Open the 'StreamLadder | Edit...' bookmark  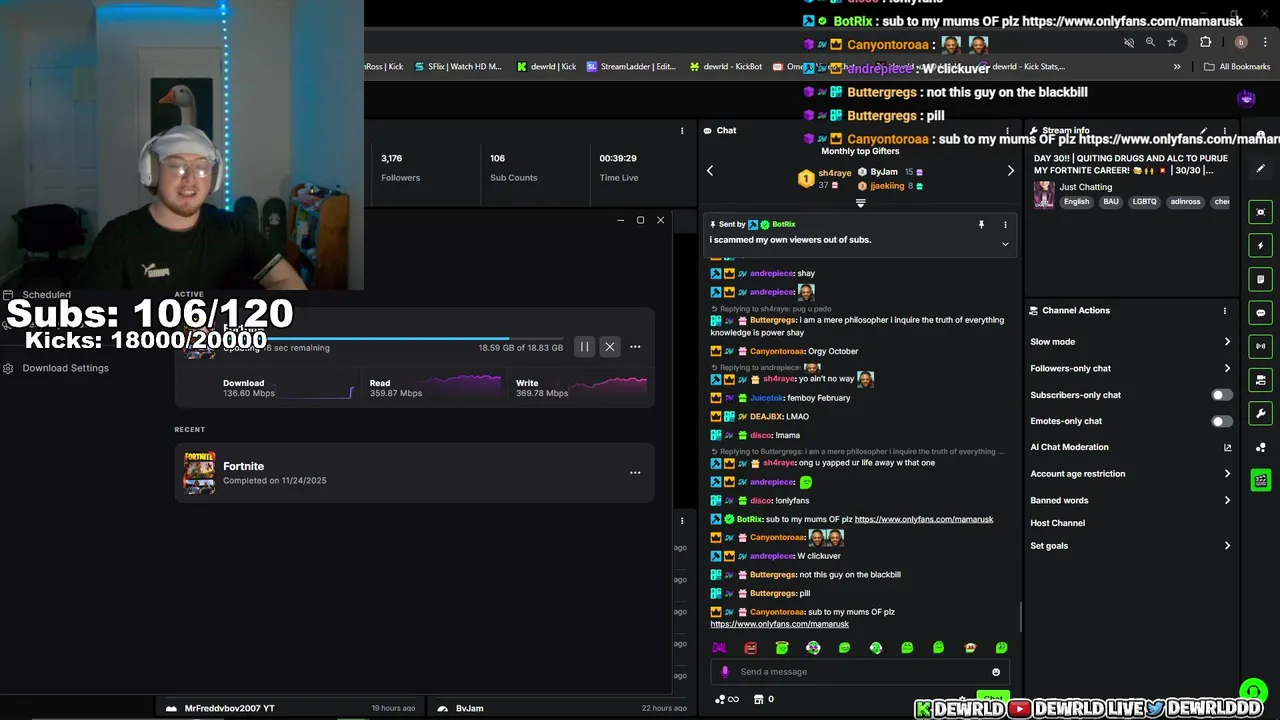pyautogui.click(x=631, y=67)
